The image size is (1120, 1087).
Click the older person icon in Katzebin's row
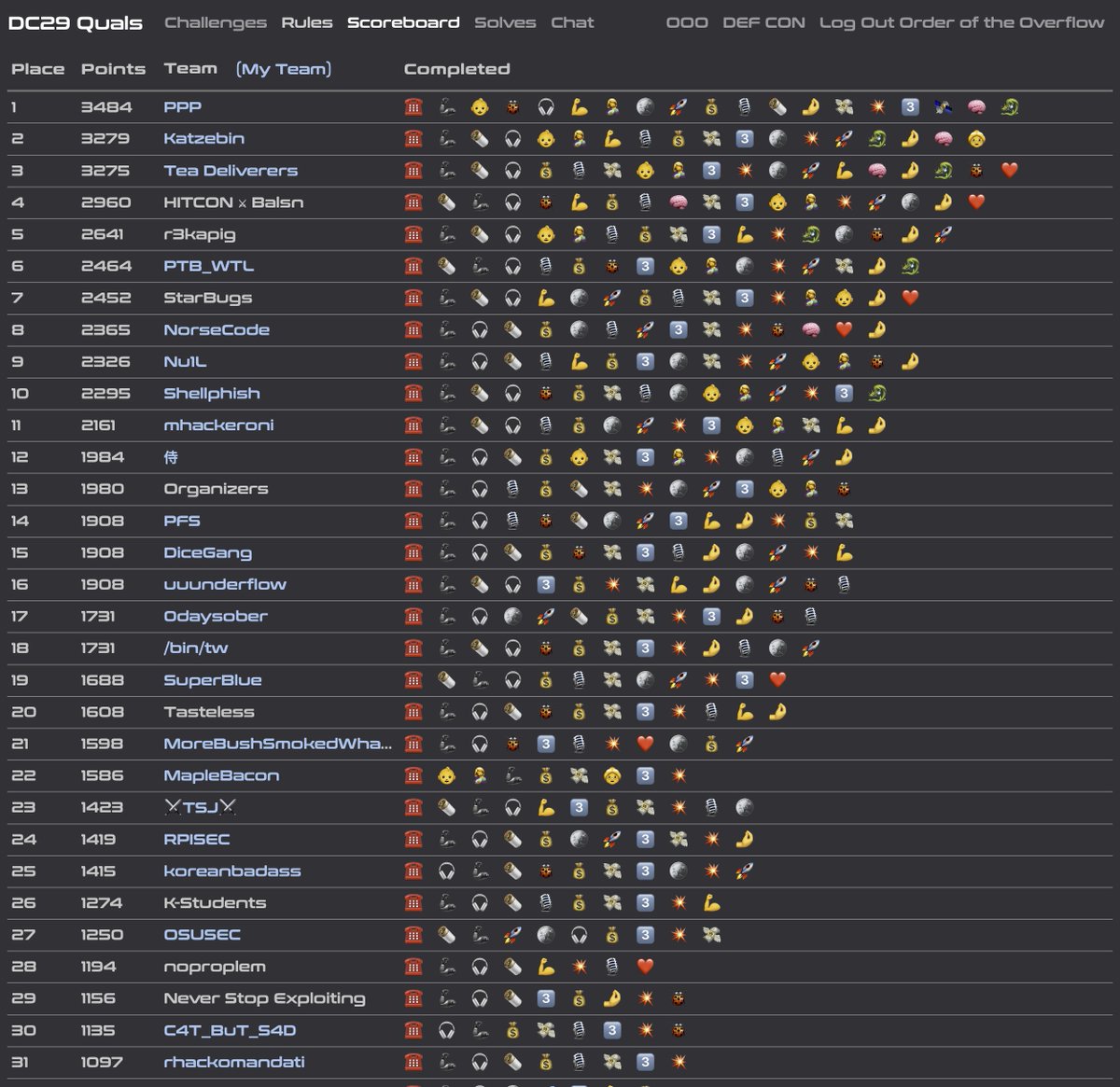click(x=976, y=139)
